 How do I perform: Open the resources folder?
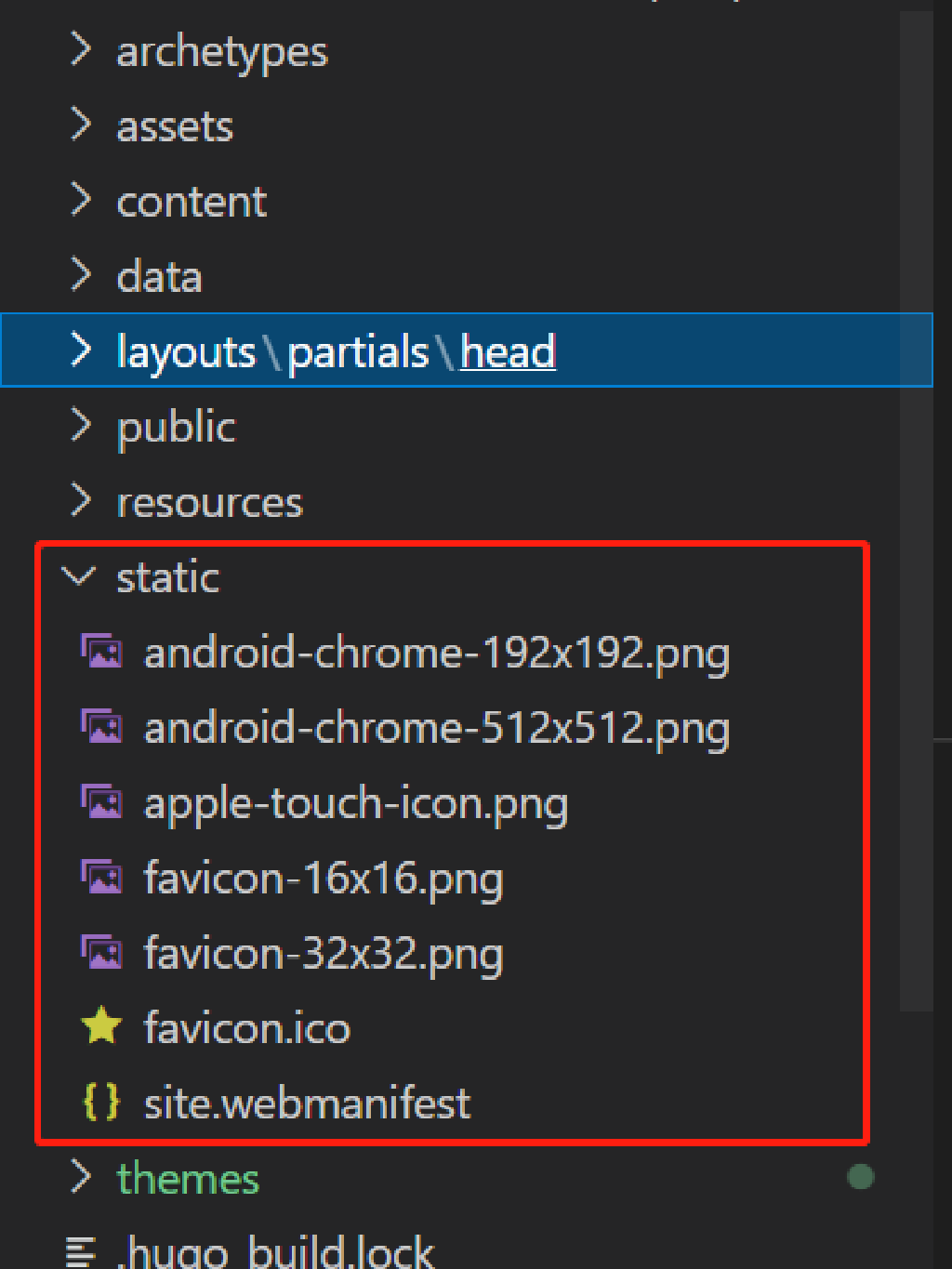click(209, 502)
